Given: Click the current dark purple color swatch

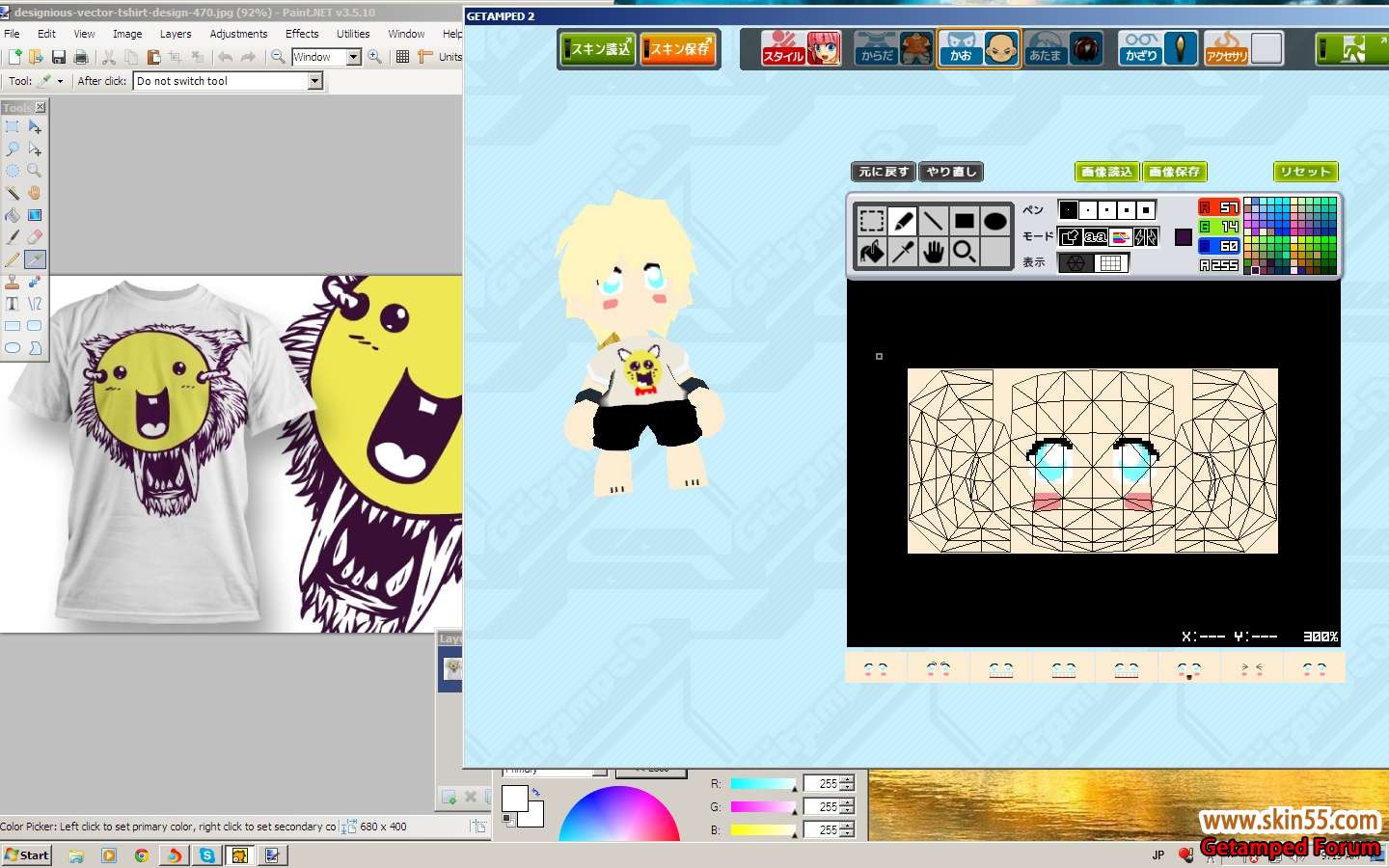Looking at the screenshot, I should click(x=1184, y=237).
